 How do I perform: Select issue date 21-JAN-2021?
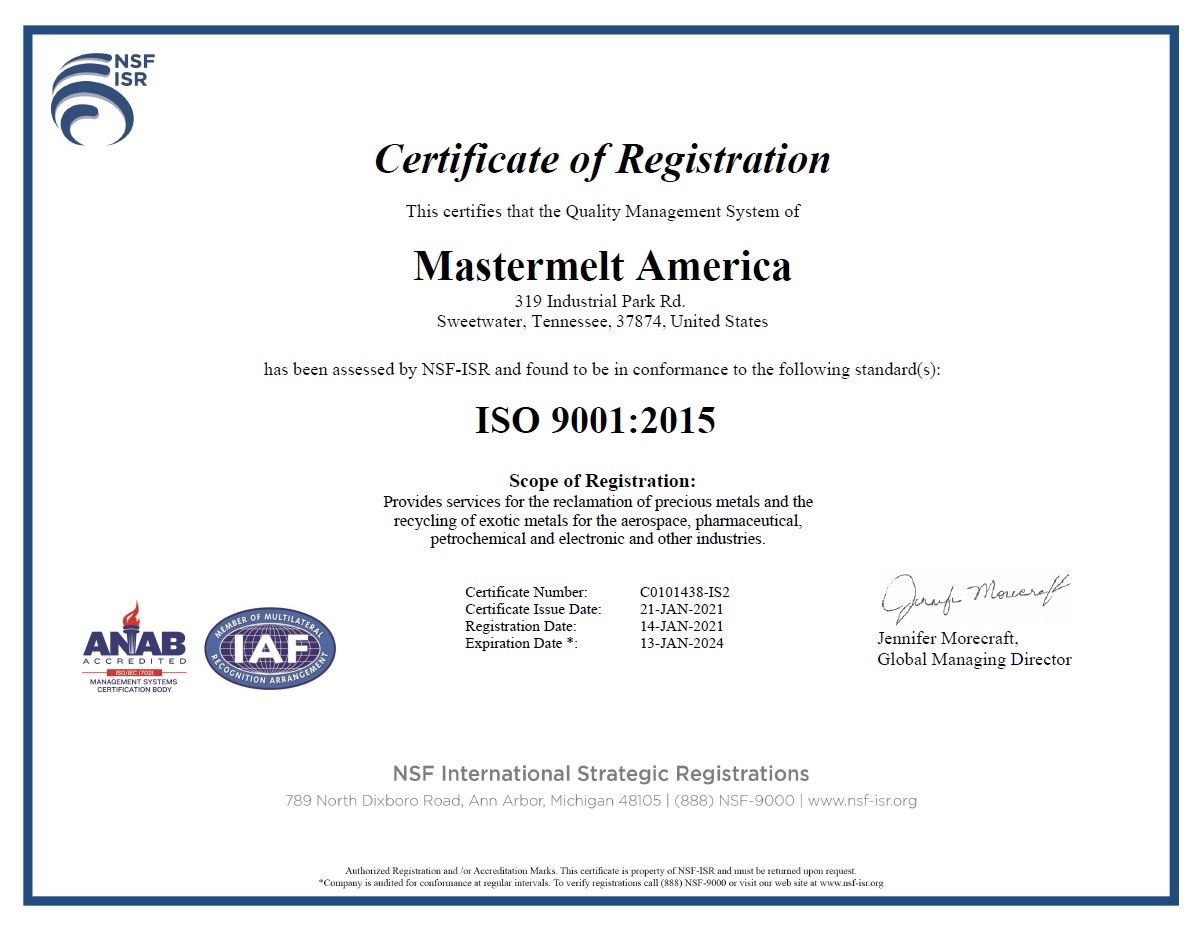tap(682, 609)
